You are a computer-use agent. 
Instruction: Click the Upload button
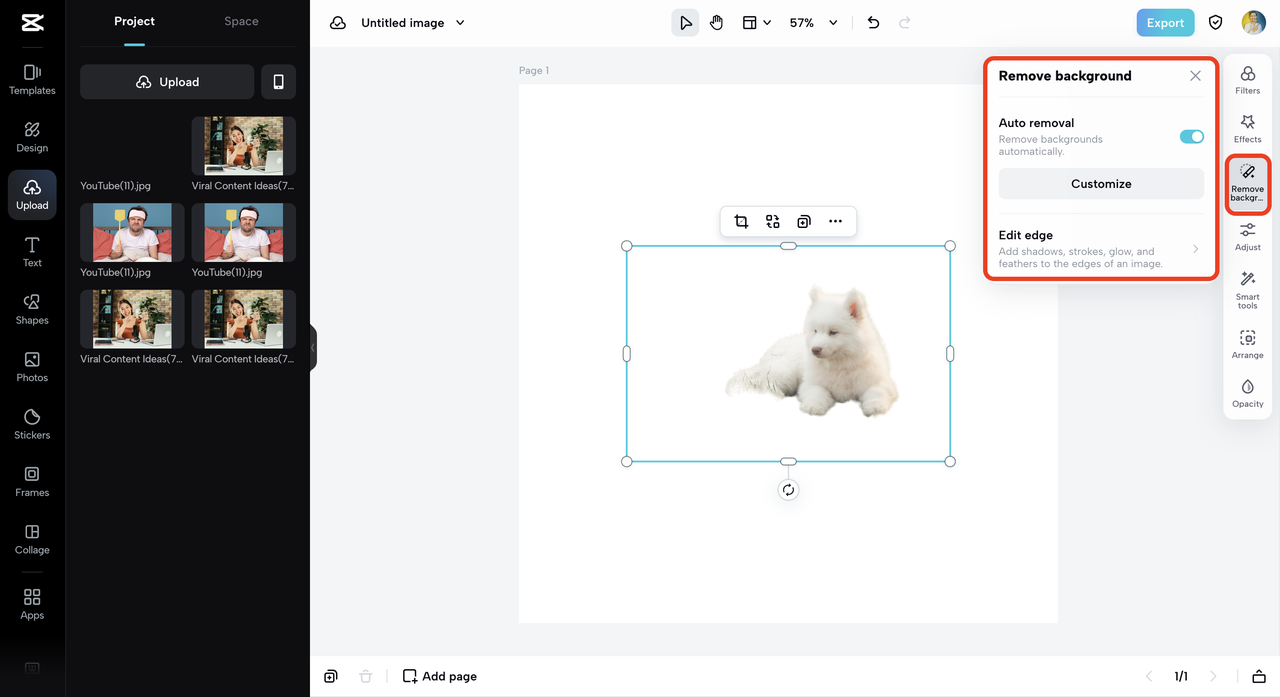(x=167, y=82)
